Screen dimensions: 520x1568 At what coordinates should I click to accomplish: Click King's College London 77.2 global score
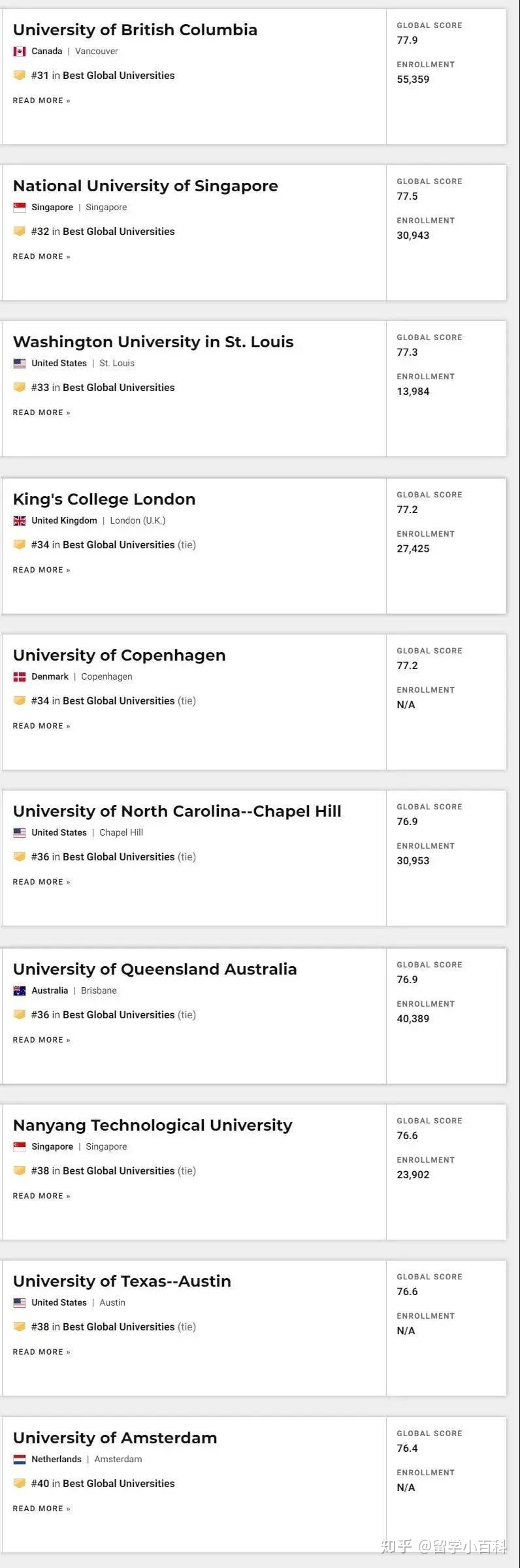click(408, 510)
